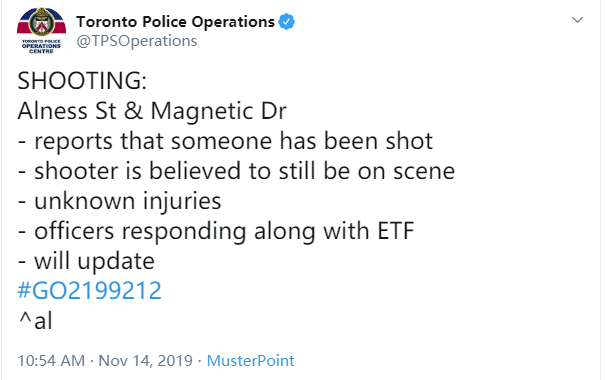Open the Toronto Police Operations profile picture

(x=41, y=31)
